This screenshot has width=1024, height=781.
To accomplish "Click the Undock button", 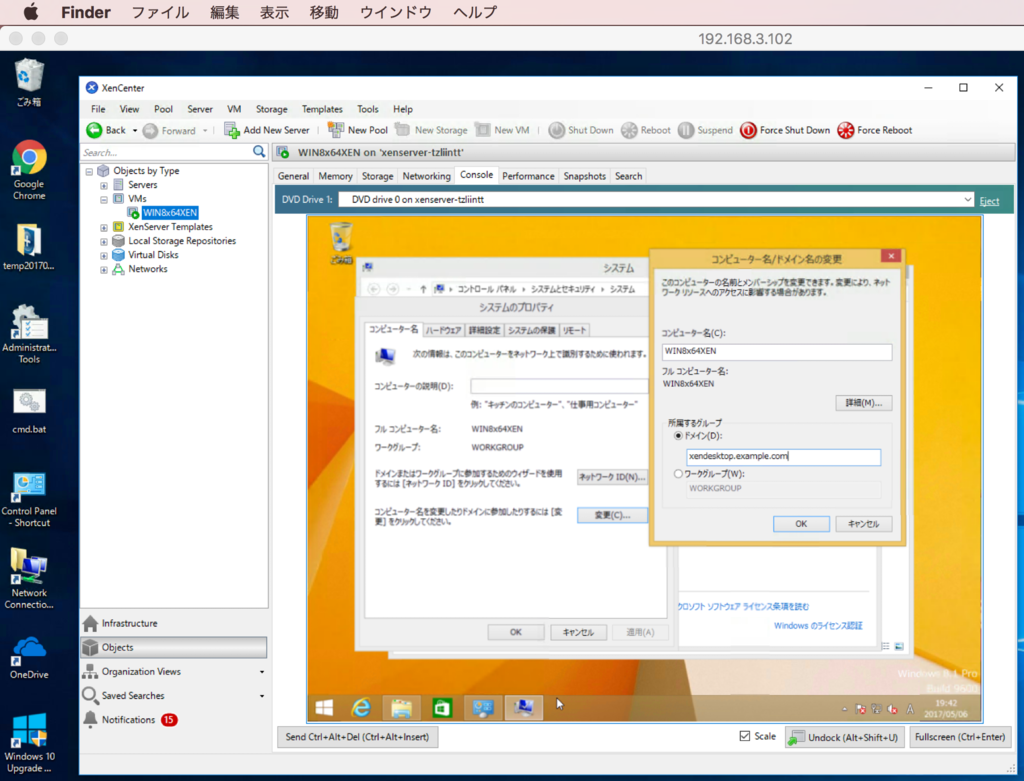I will [x=844, y=737].
